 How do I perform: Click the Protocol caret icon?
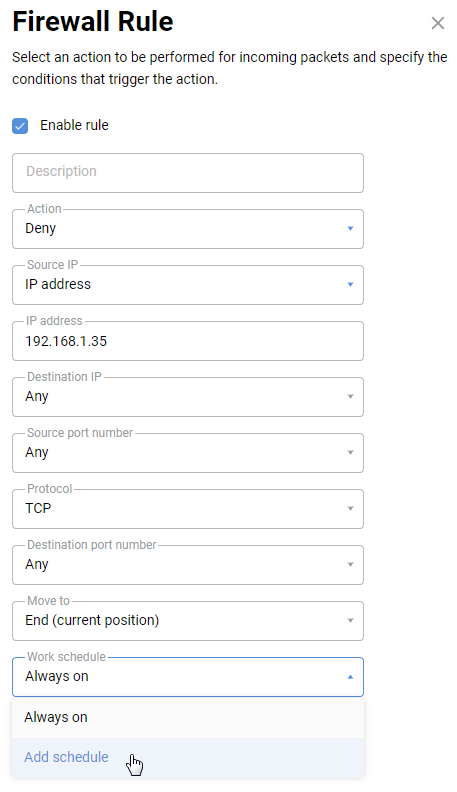click(x=350, y=509)
